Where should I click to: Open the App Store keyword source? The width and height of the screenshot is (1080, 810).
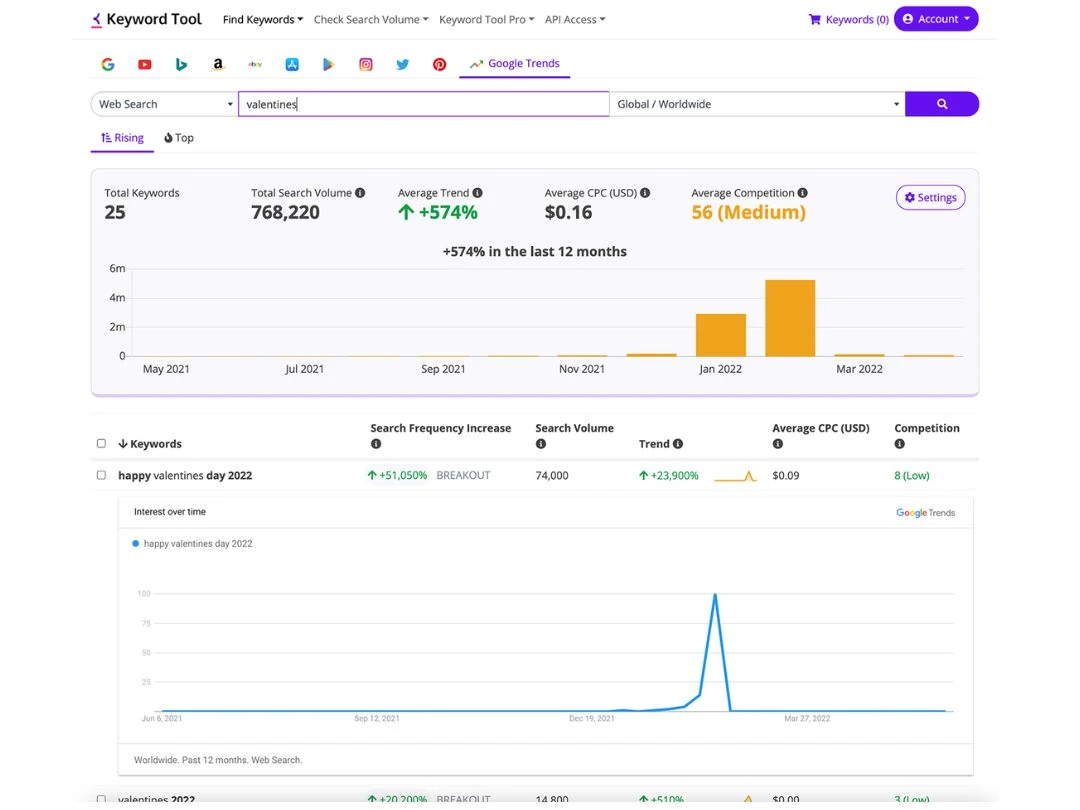point(292,63)
